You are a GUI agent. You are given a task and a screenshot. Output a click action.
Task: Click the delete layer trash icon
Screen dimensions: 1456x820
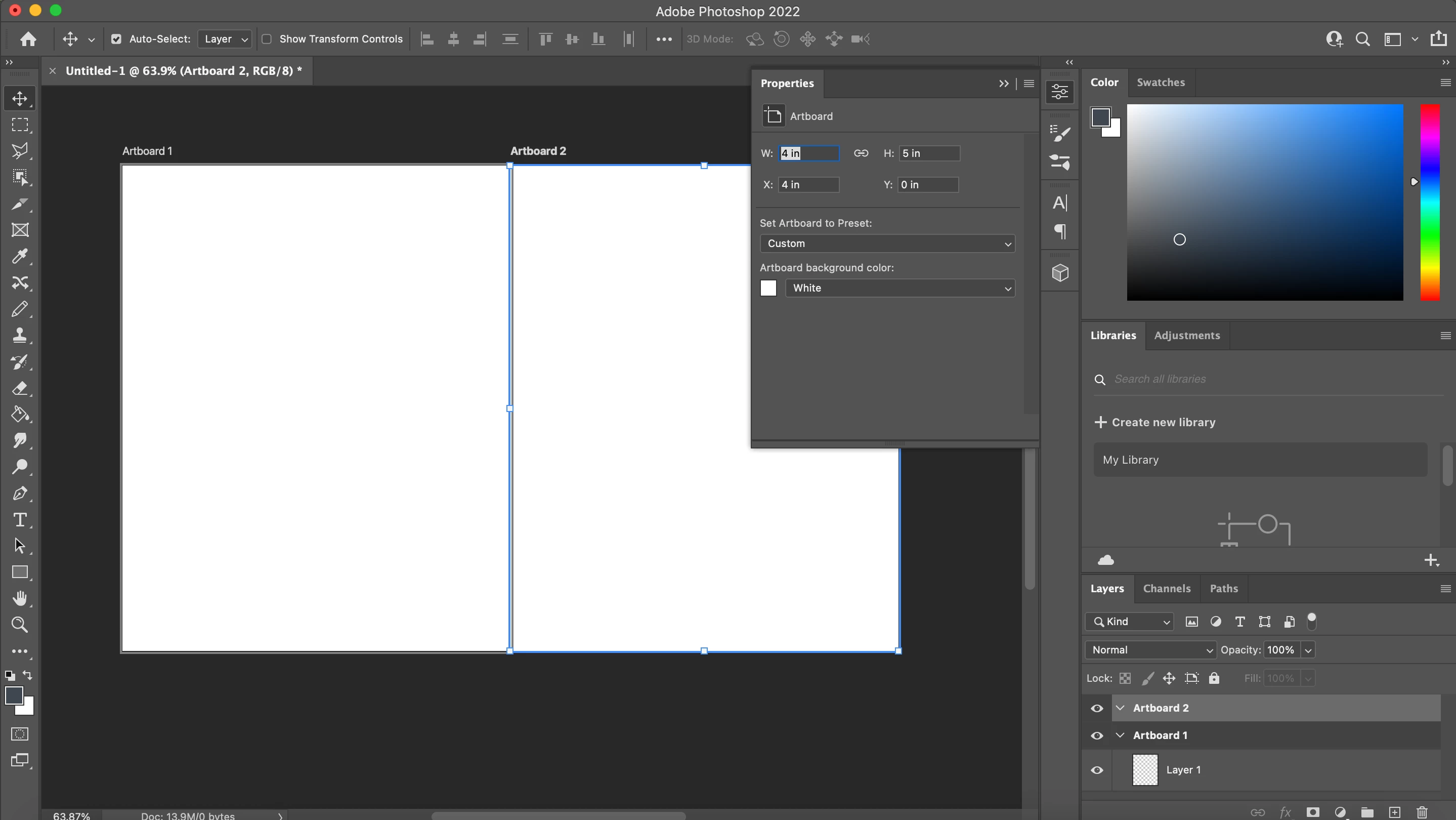click(1422, 812)
